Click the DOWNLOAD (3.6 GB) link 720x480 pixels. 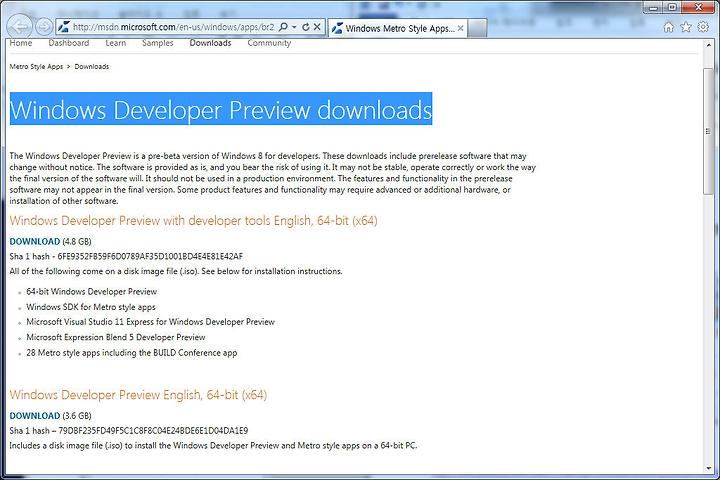pos(35,416)
